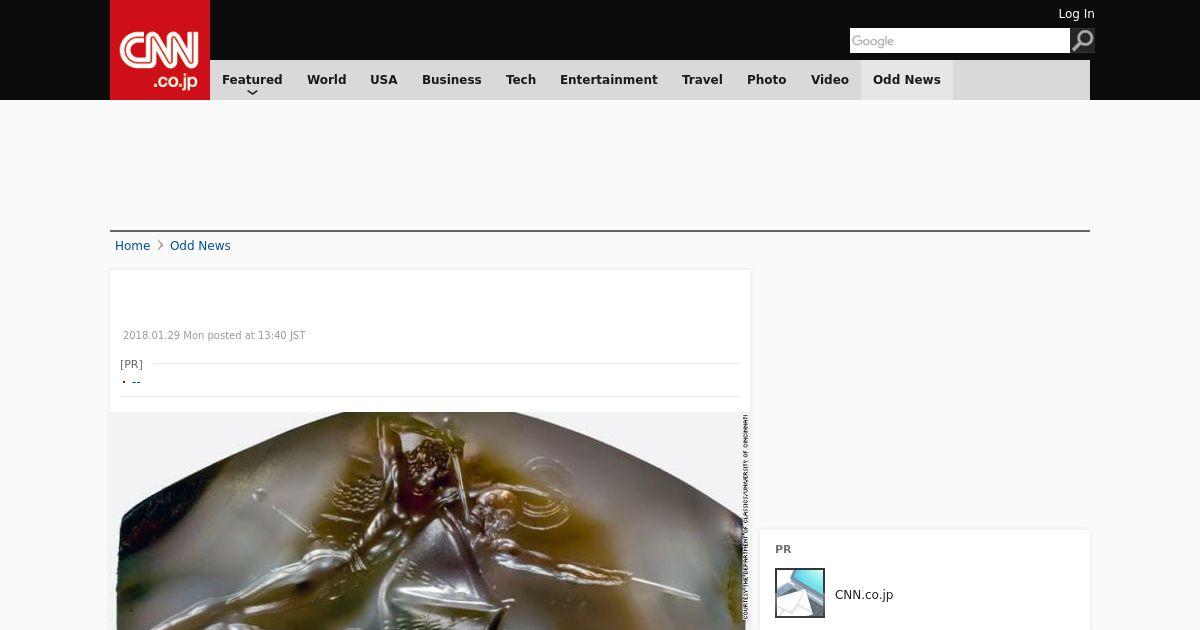The image size is (1200, 630).
Task: Open the CNN.co.jp PR link
Action: pyautogui.click(x=864, y=595)
